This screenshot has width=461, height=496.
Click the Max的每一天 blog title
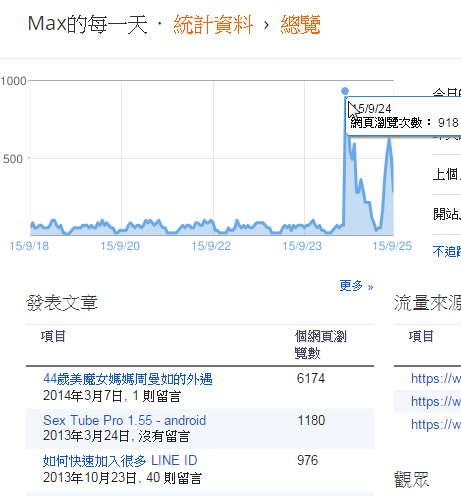(x=88, y=25)
